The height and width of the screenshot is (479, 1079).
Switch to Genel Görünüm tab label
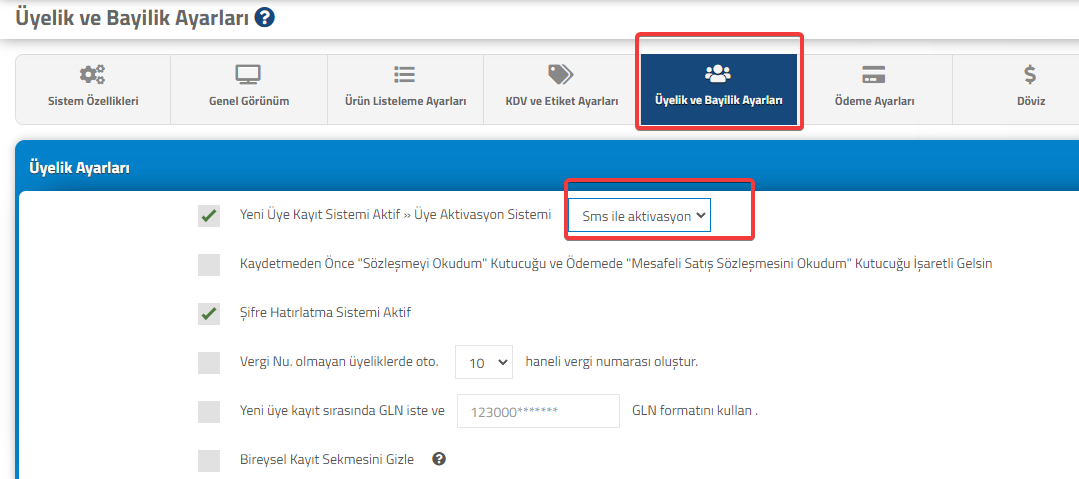248,101
